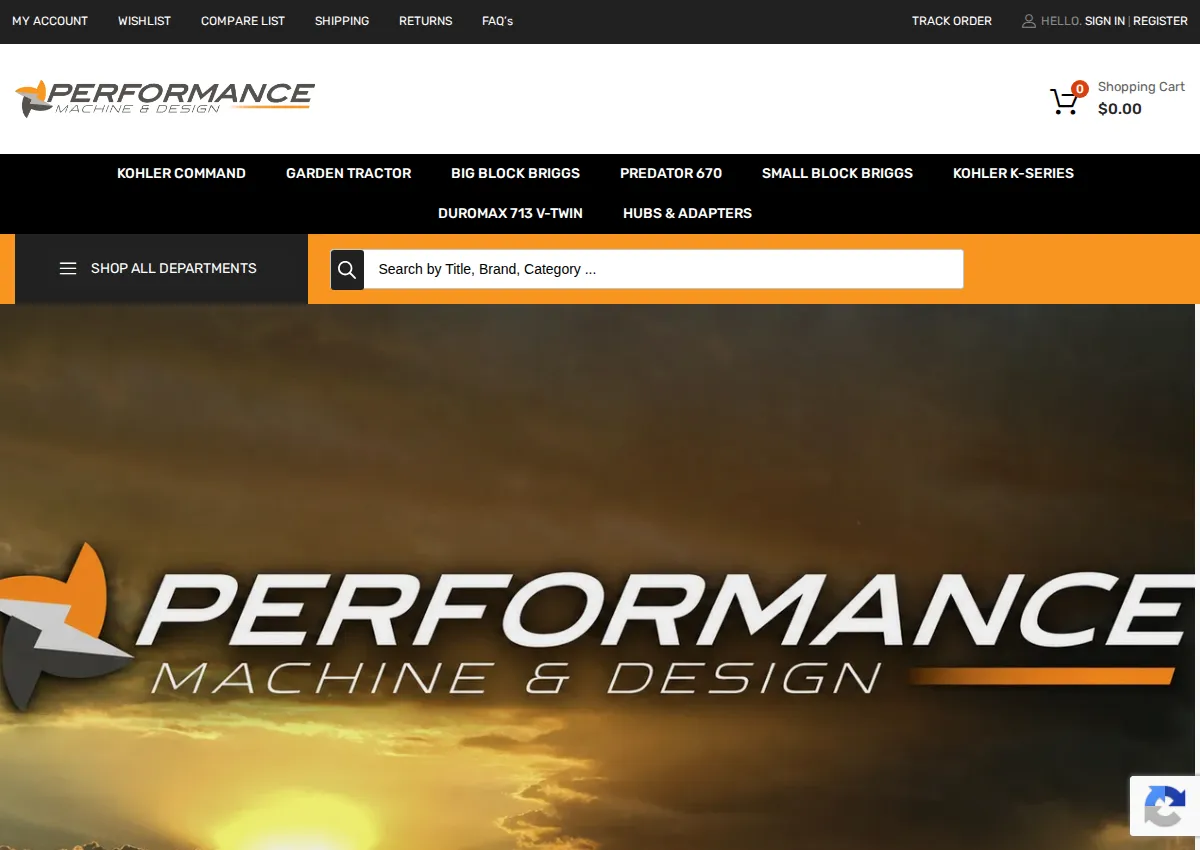This screenshot has width=1200, height=850.
Task: Select Big Block Briggs menu item
Action: pyautogui.click(x=515, y=173)
